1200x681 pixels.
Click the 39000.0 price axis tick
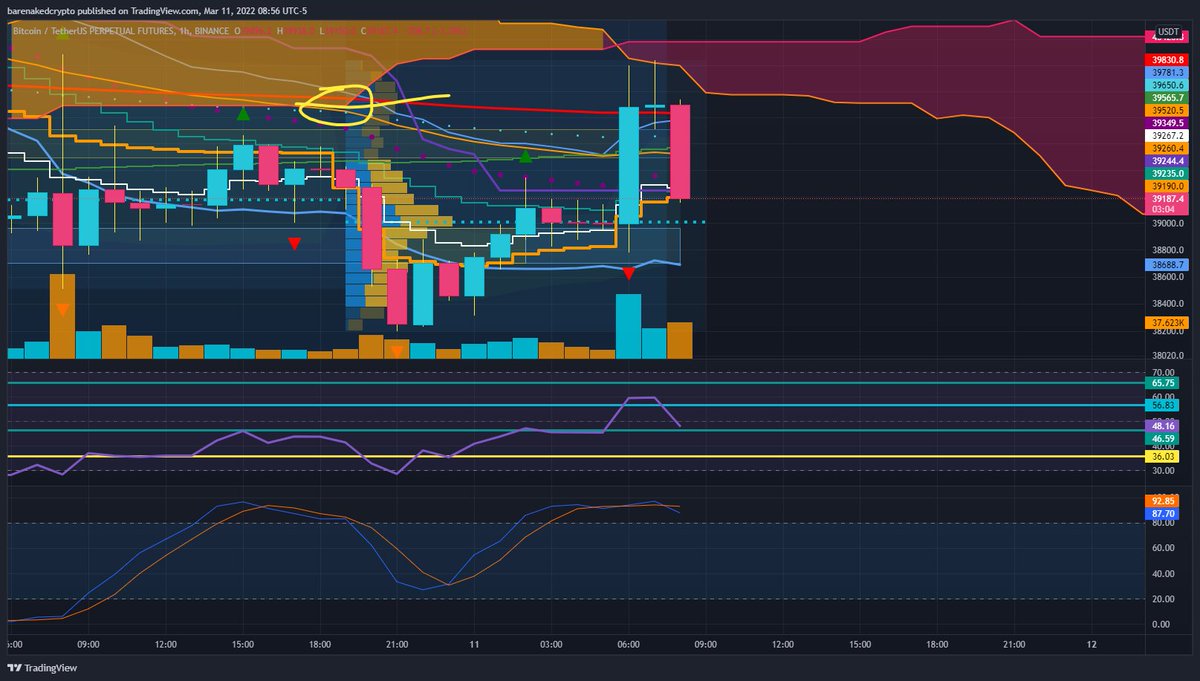coord(1166,225)
